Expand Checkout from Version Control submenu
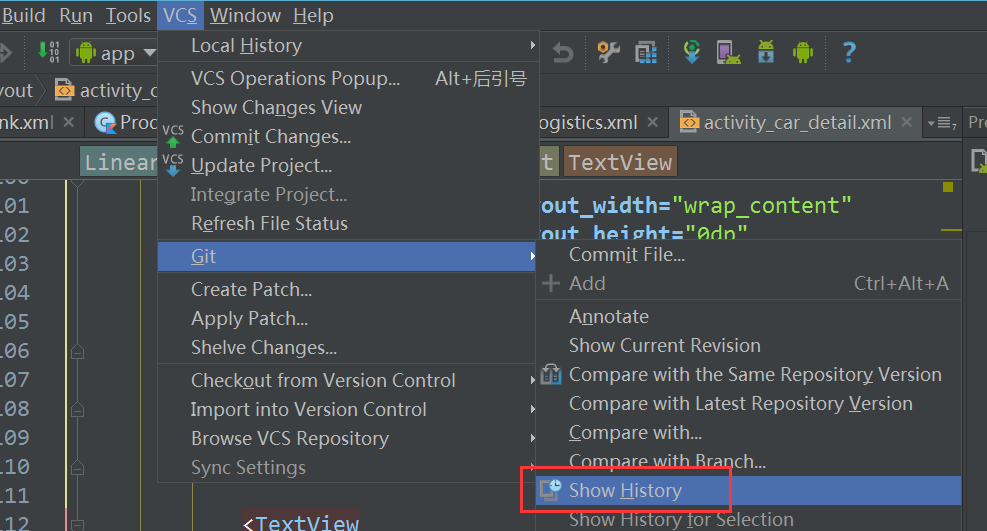This screenshot has width=987, height=531. tap(533, 380)
